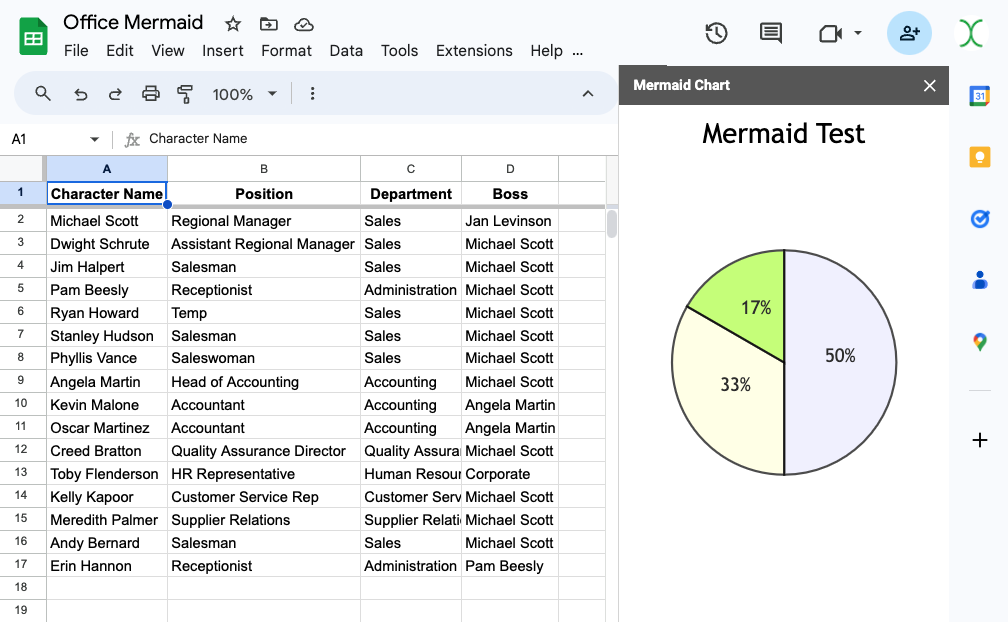Click the undo arrow in toolbar

click(x=81, y=94)
